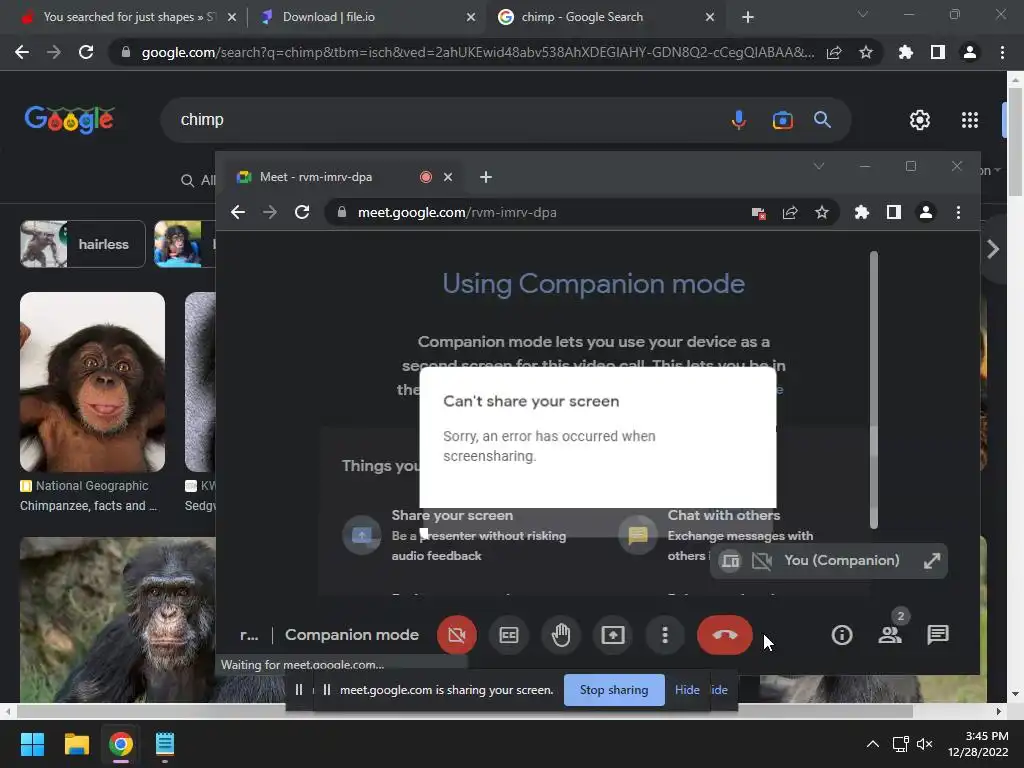Open Chimpanzee, facts and ... result link
The height and width of the screenshot is (768, 1024).
tap(88, 505)
